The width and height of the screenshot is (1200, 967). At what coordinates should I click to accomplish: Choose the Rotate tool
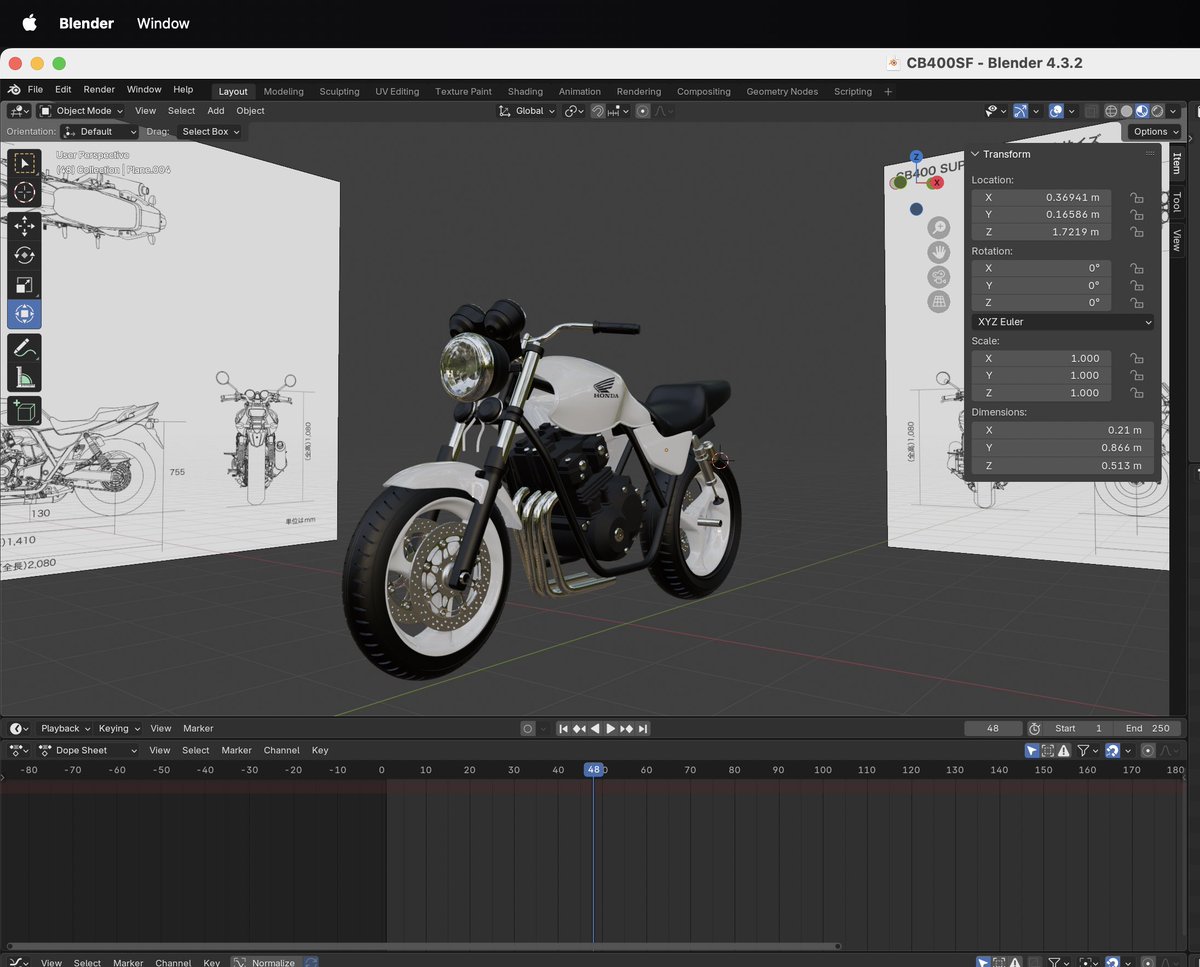[x=24, y=256]
